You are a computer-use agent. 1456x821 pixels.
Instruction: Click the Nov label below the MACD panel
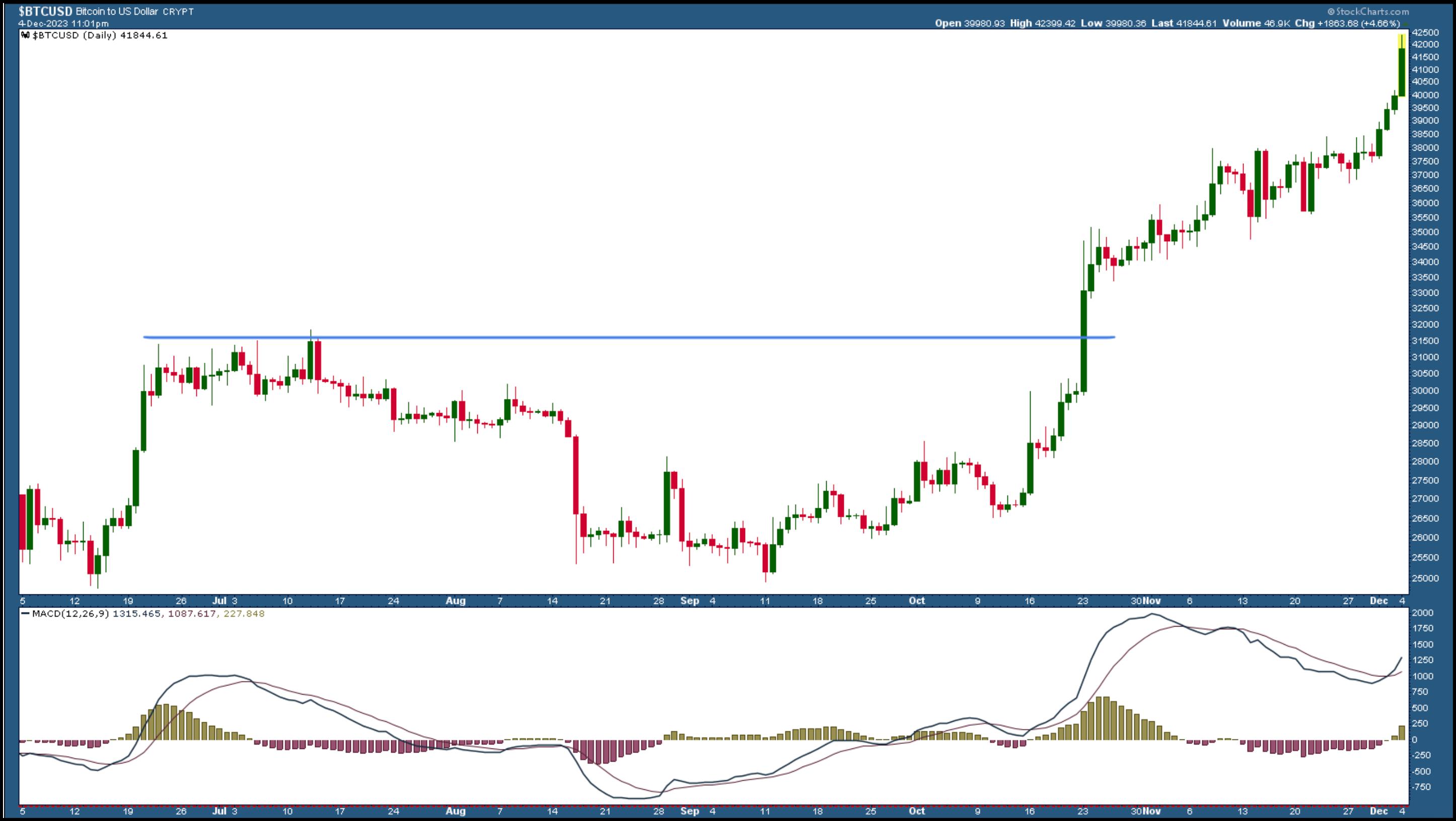click(x=1152, y=811)
